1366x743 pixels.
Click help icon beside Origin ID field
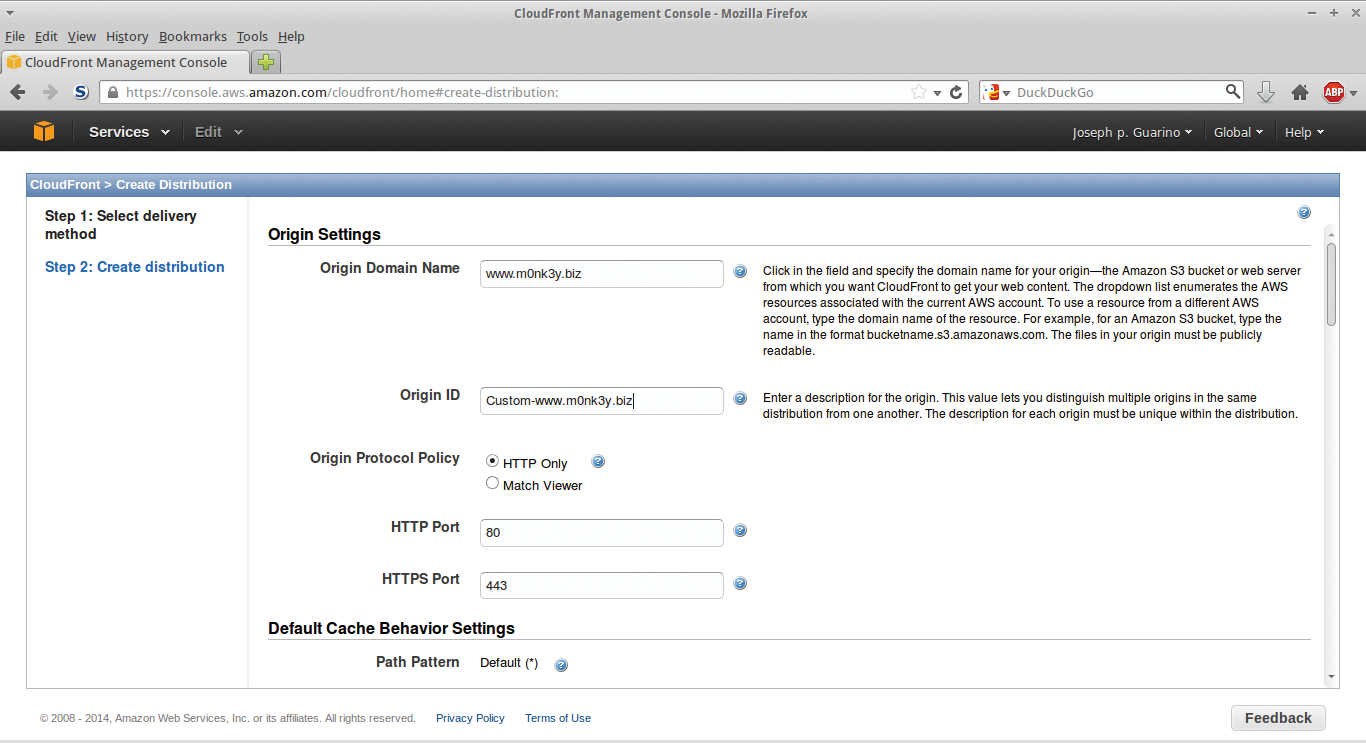(x=740, y=398)
